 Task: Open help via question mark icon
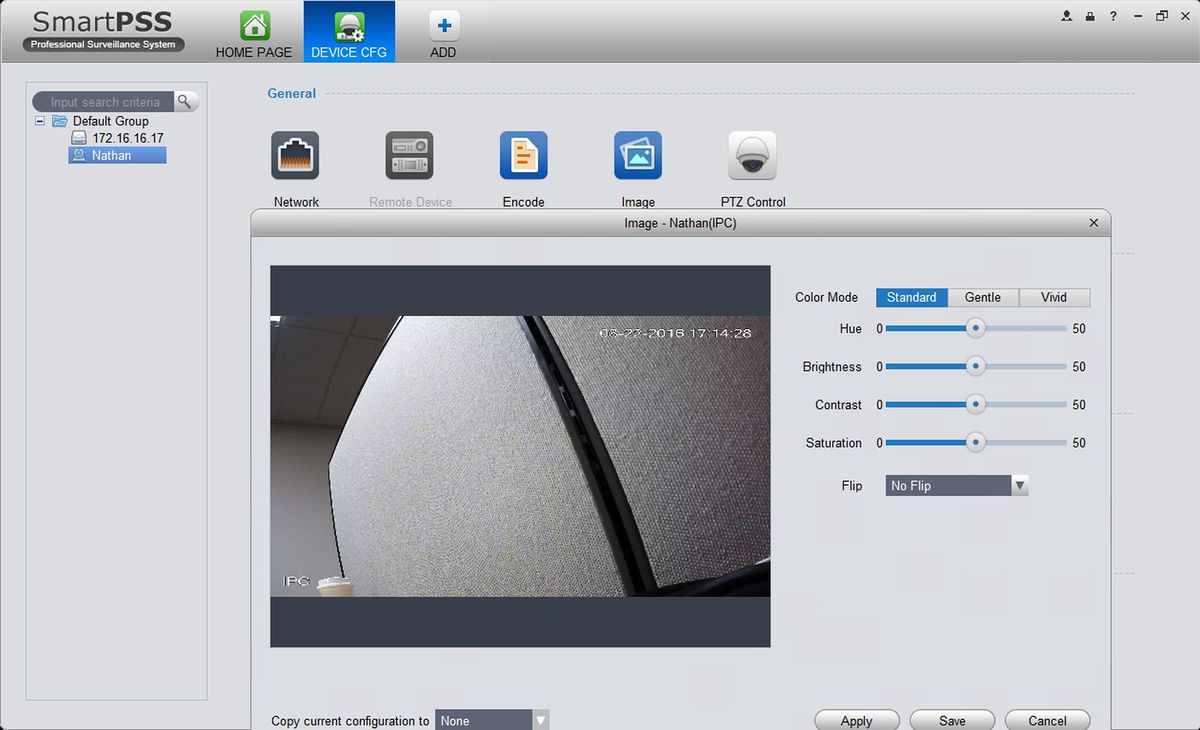tap(1113, 16)
